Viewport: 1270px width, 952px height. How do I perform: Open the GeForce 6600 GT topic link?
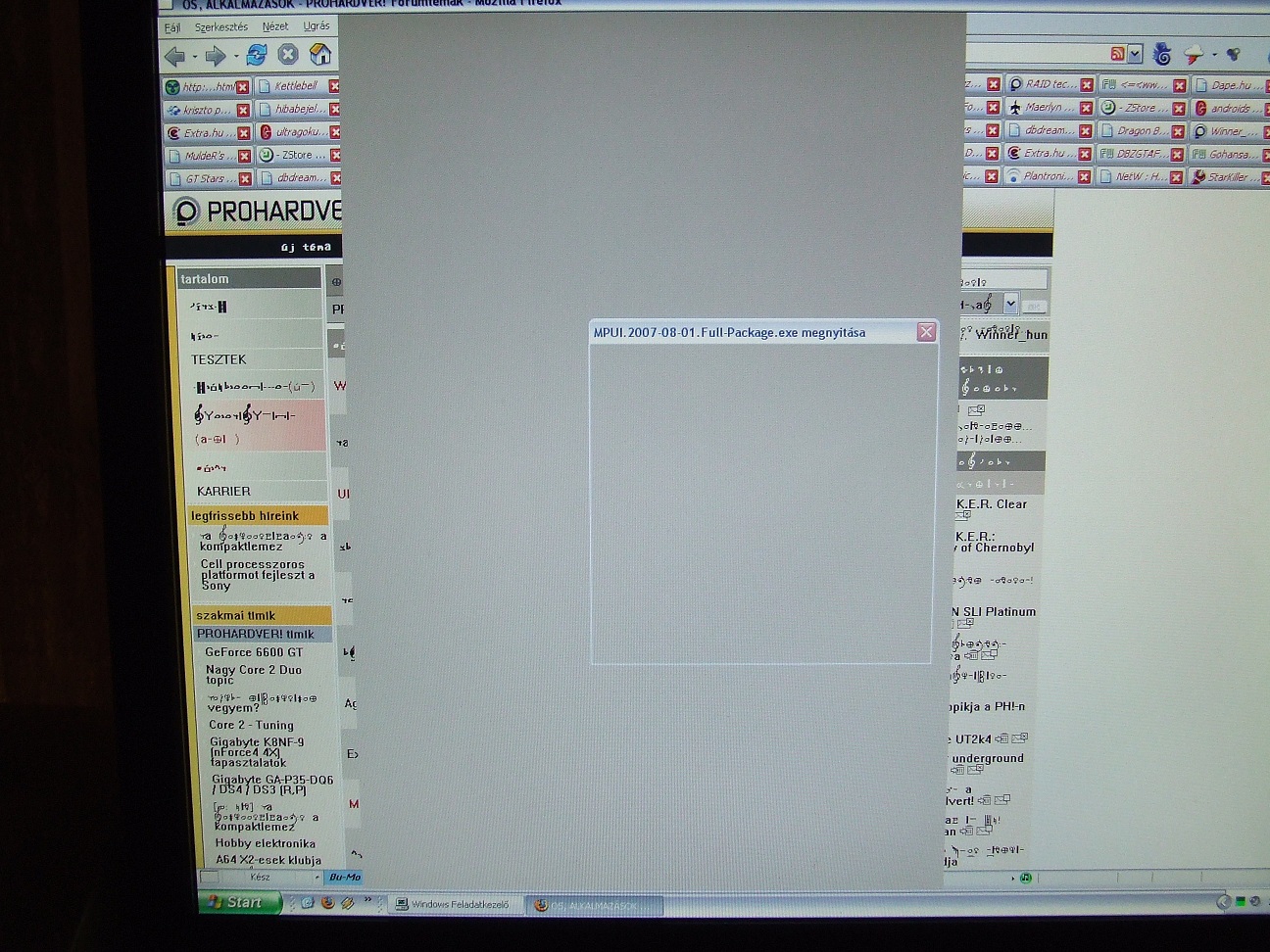[254, 652]
